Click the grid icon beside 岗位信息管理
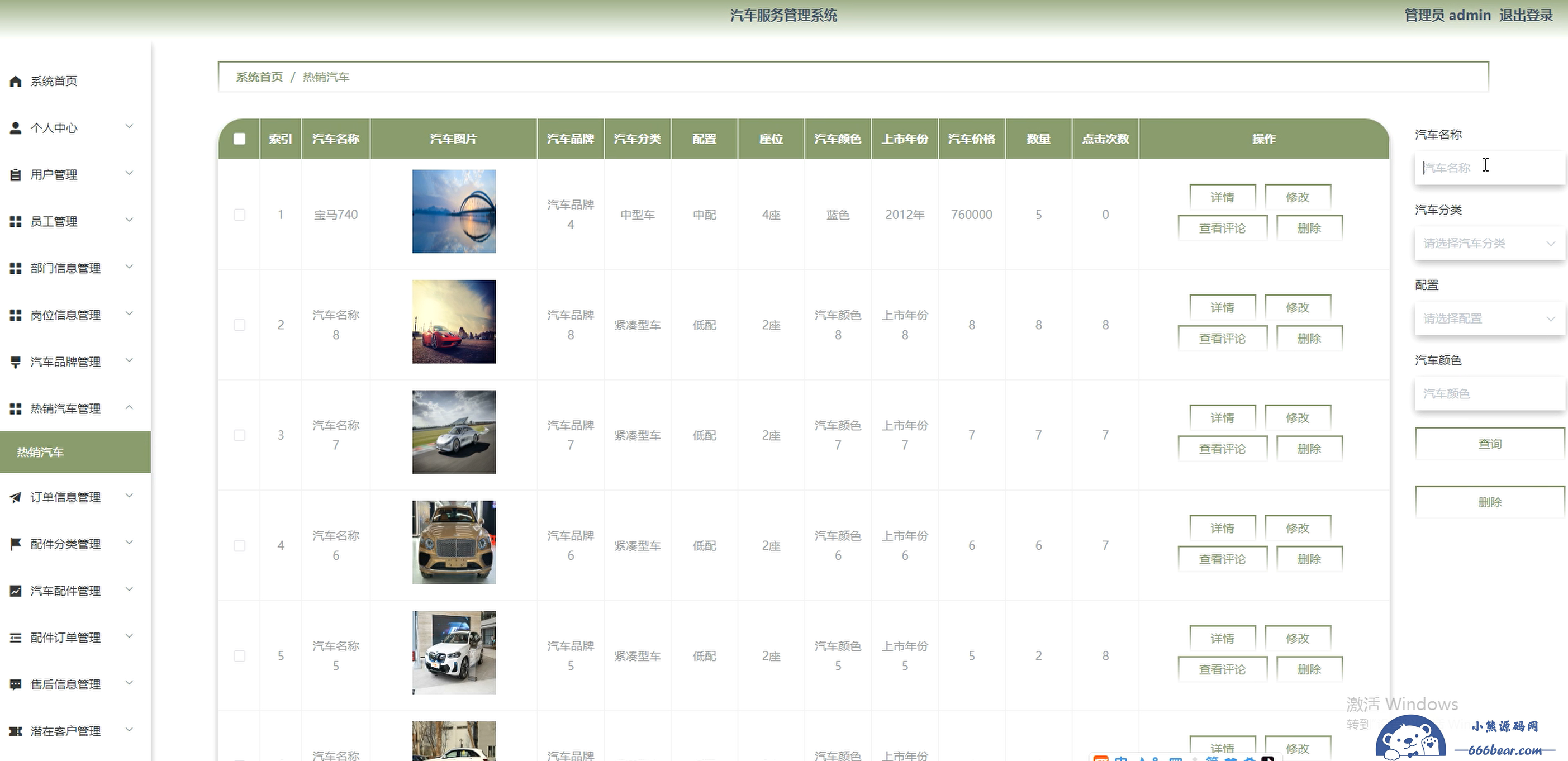This screenshot has height=761, width=1568. pos(16,315)
